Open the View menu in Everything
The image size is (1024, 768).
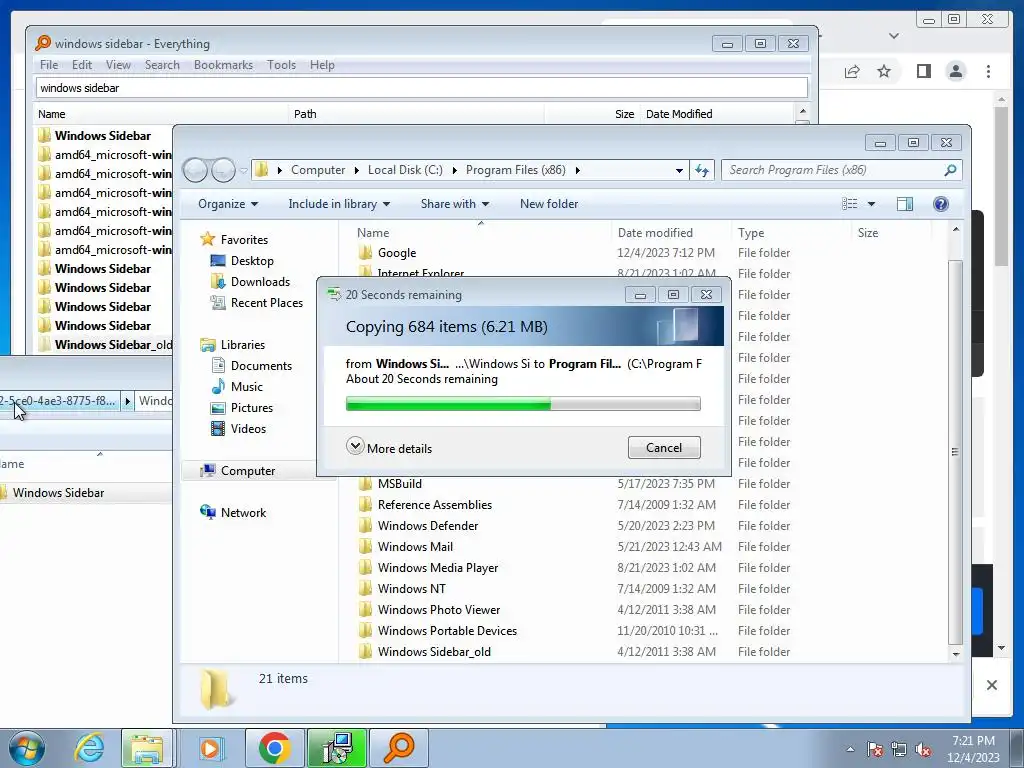(x=118, y=65)
